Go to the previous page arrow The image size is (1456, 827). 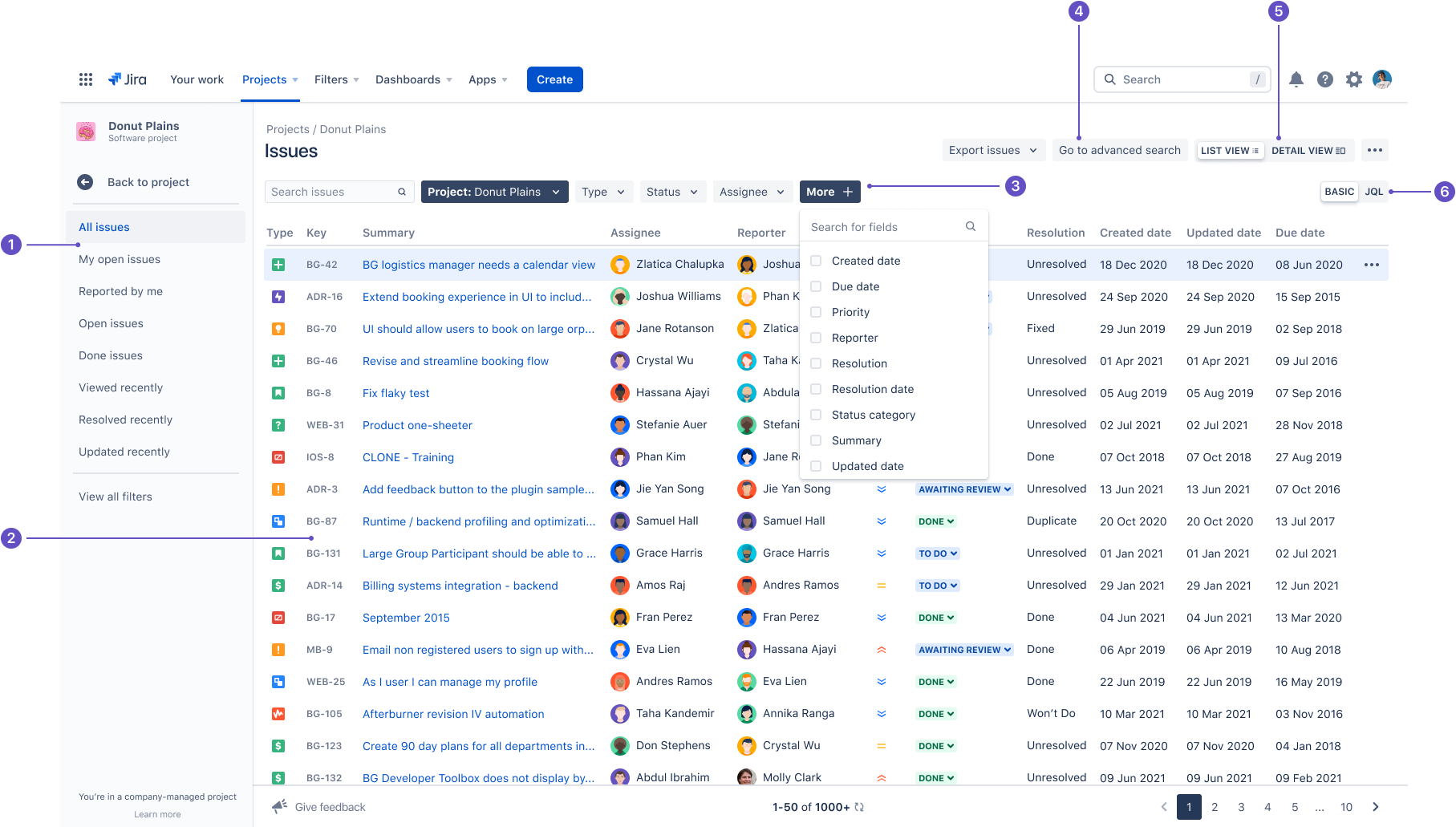click(1164, 807)
